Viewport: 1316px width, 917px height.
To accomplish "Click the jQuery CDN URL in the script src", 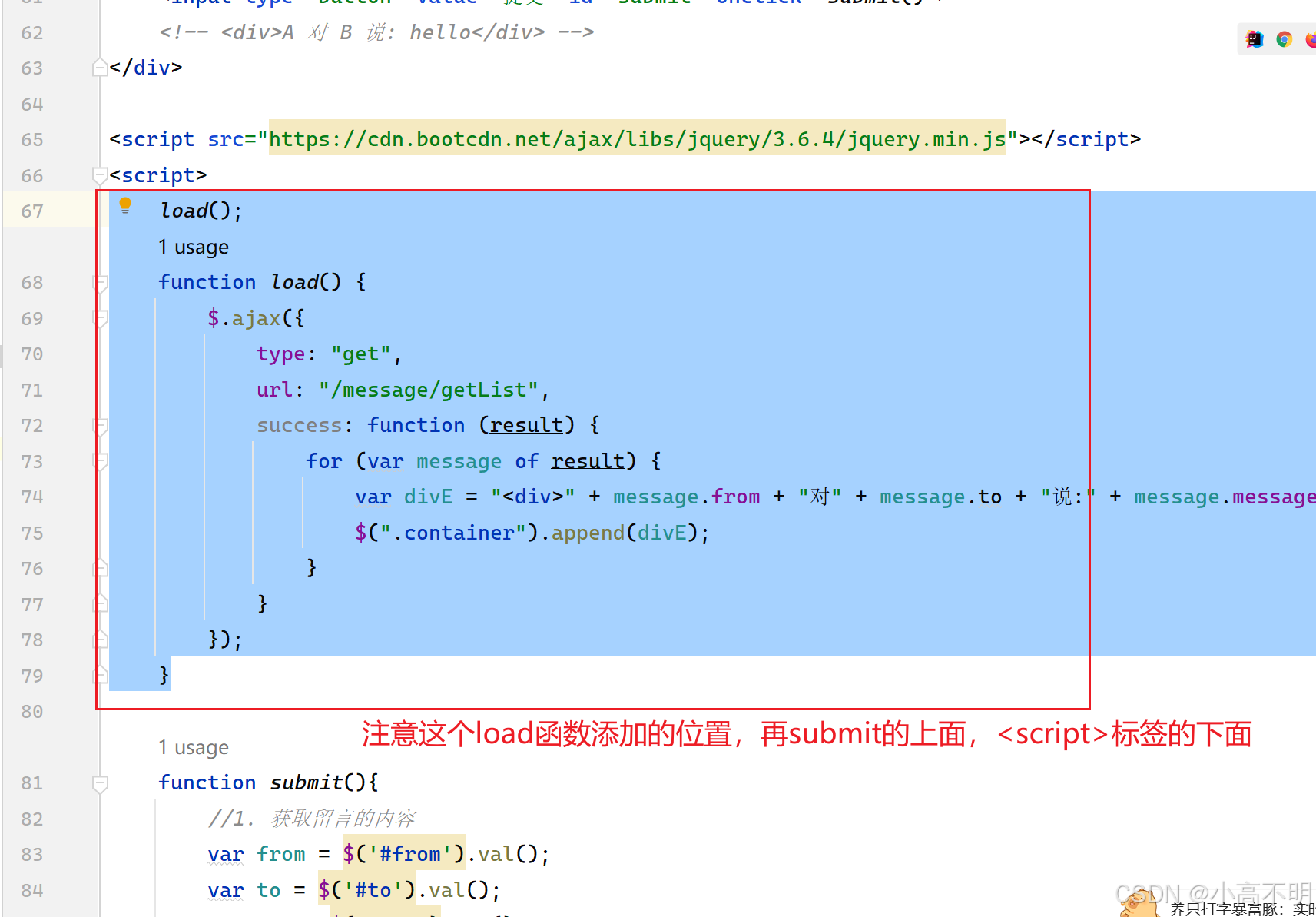I will (637, 139).
